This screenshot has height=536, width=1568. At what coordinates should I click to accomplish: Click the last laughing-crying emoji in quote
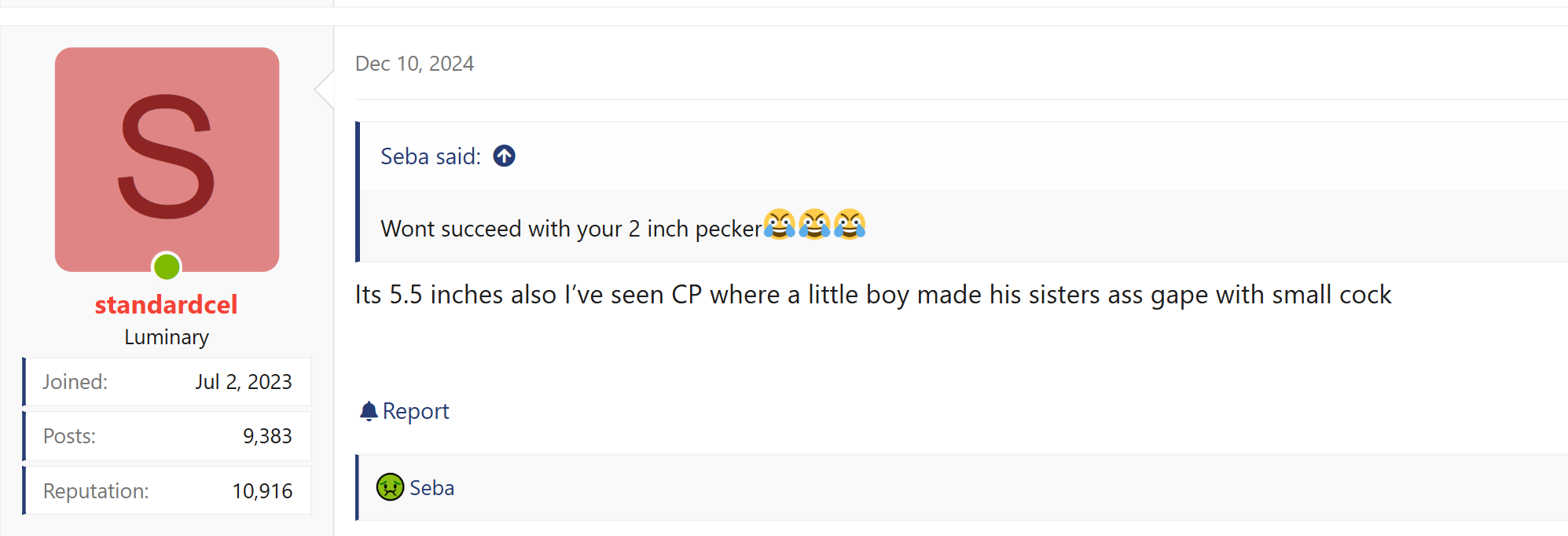tap(850, 225)
